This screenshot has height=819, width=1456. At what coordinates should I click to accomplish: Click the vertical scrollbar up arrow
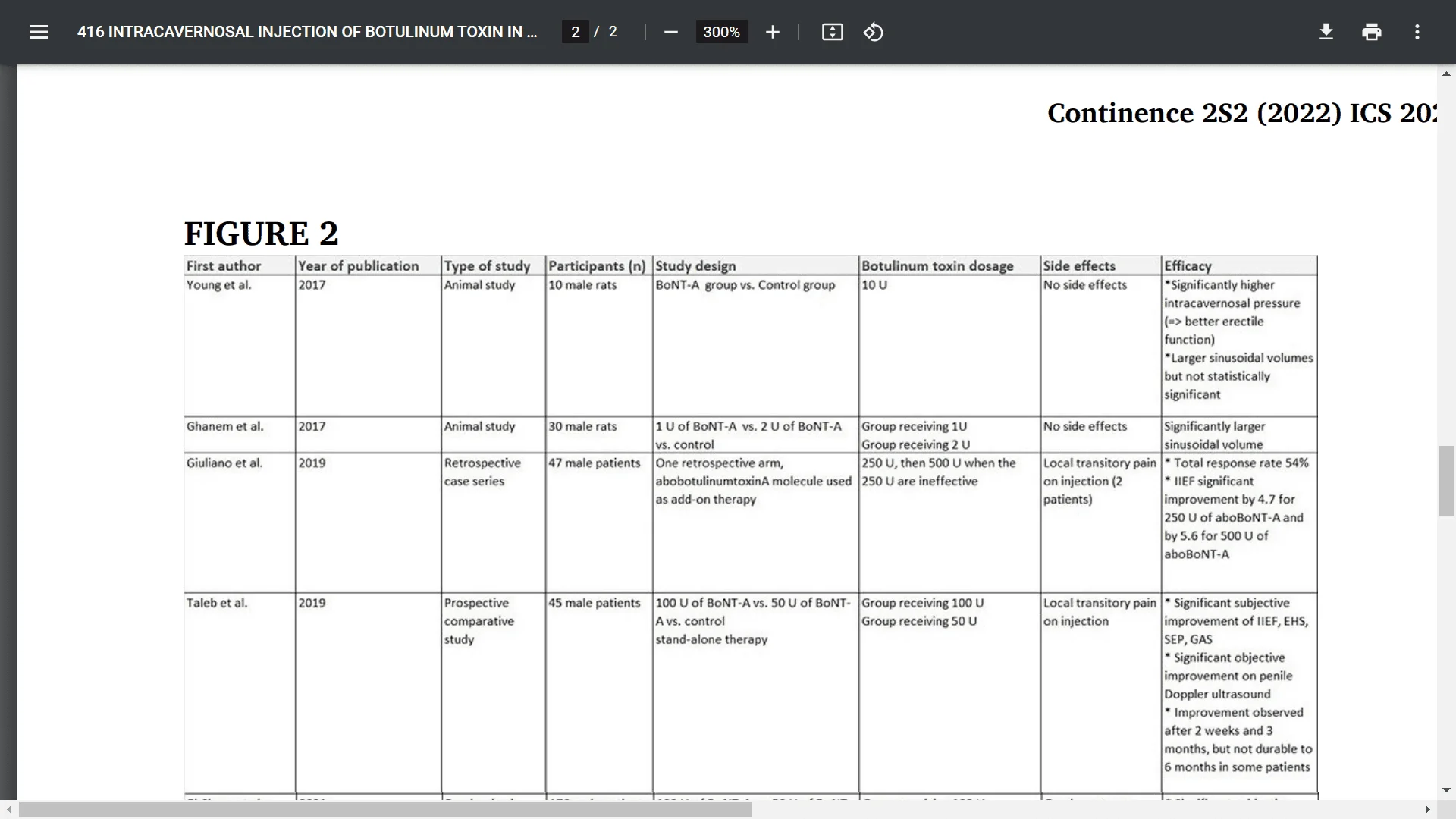[1446, 74]
